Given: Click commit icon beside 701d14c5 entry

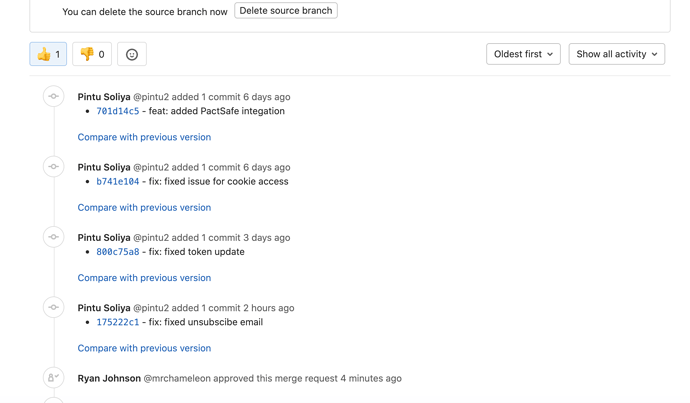Looking at the screenshot, I should 54,97.
